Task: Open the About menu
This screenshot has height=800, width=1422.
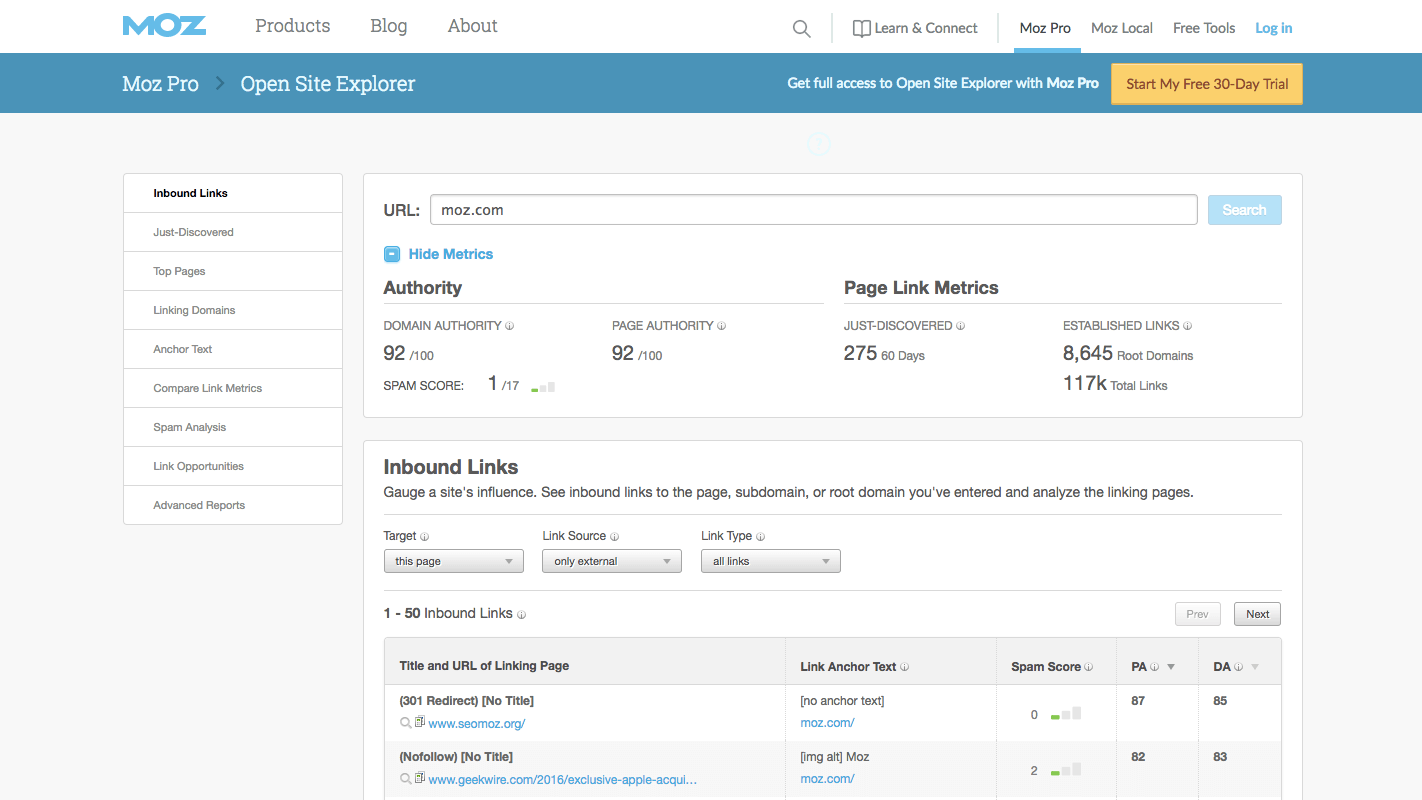Action: coord(473,26)
